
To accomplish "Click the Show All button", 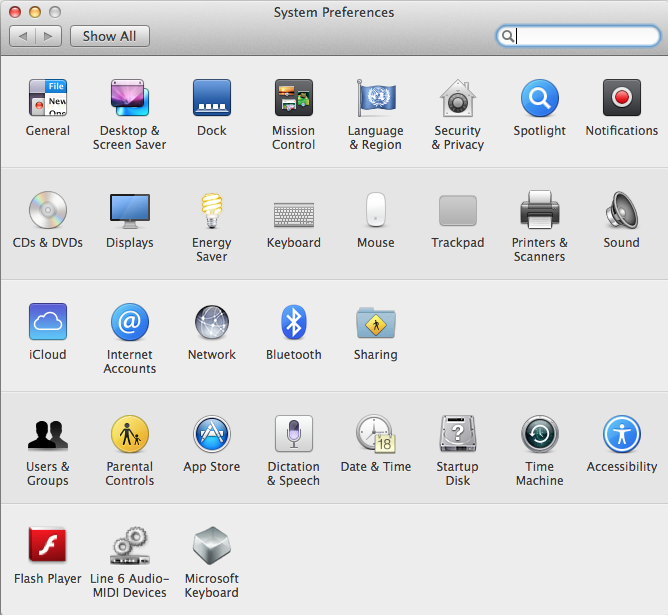I will [110, 36].
